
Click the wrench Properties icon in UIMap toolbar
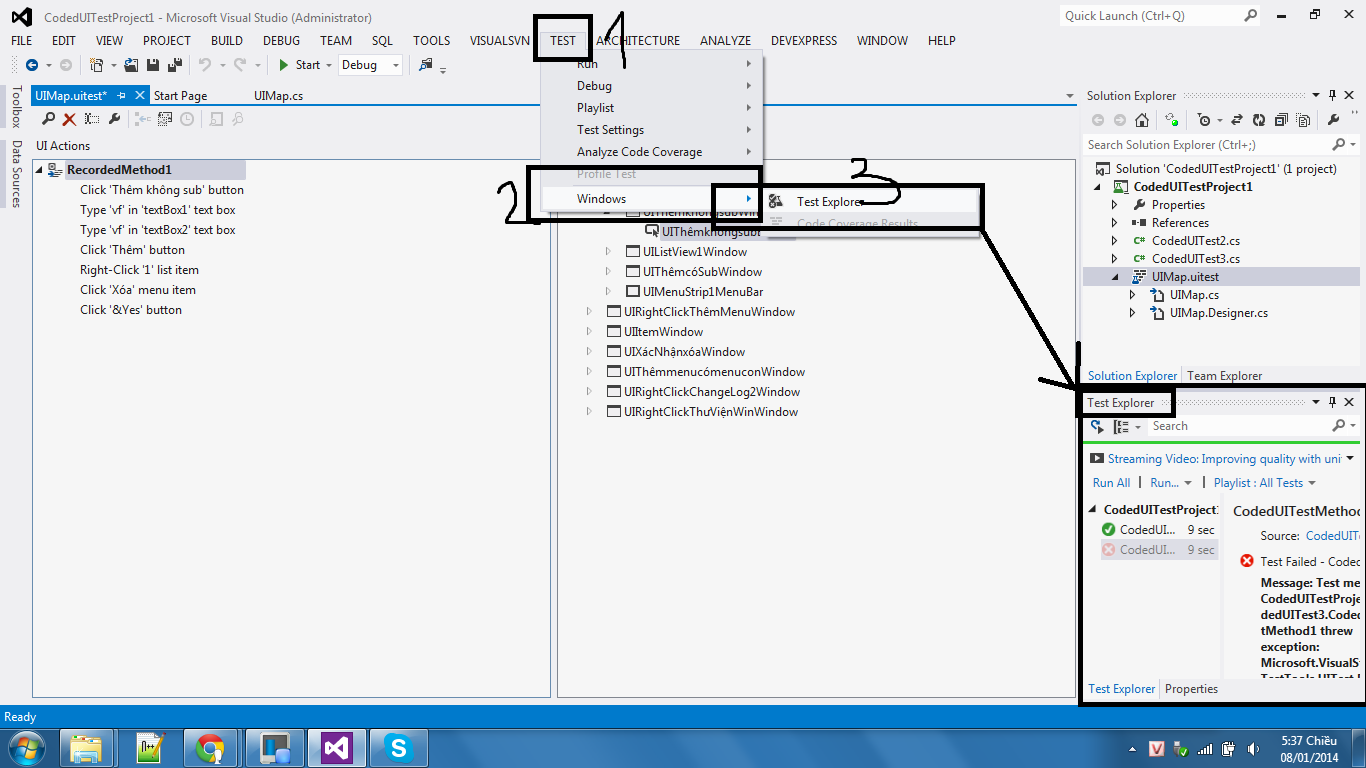click(114, 119)
